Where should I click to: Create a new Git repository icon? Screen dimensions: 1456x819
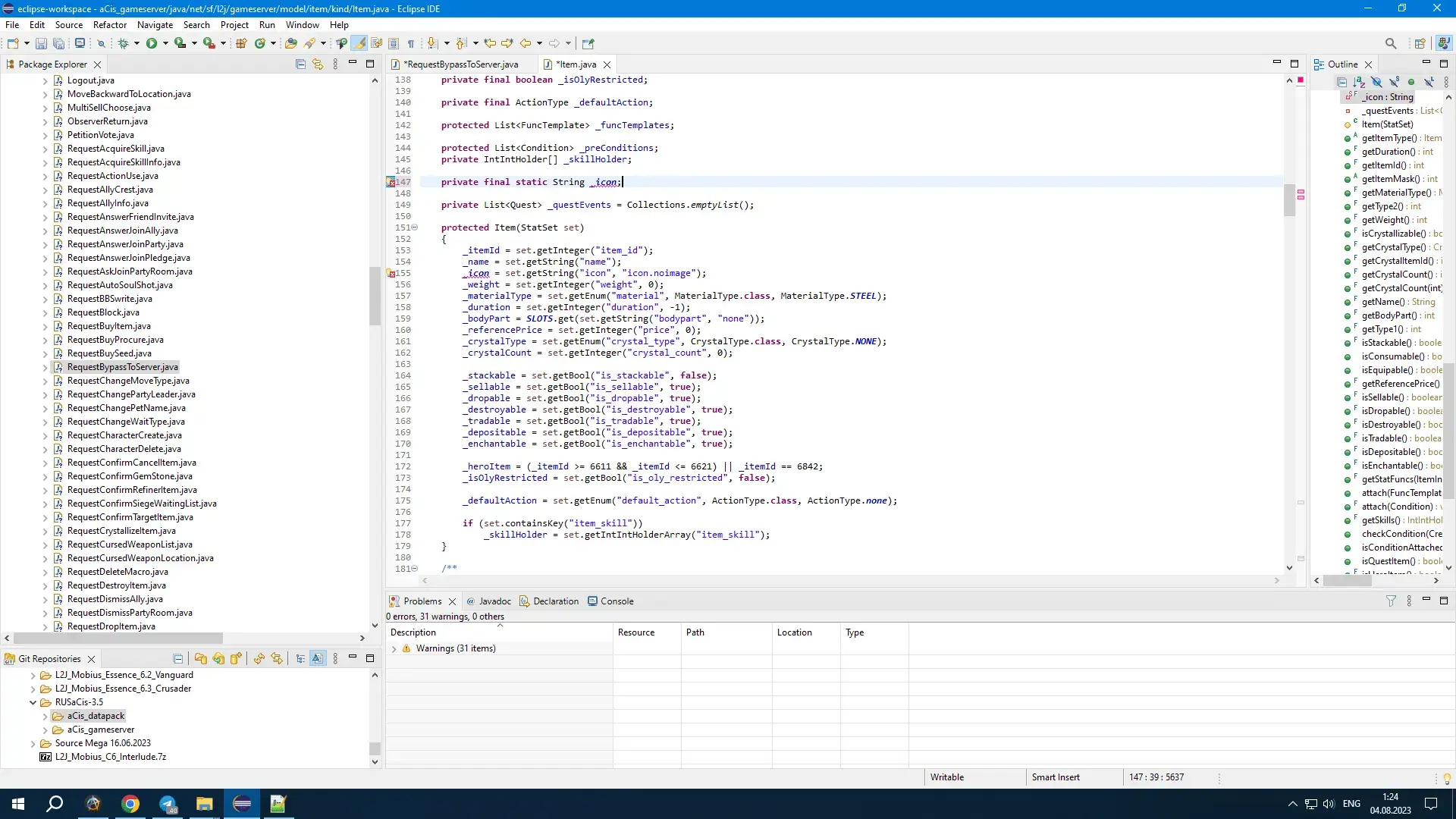(x=236, y=659)
